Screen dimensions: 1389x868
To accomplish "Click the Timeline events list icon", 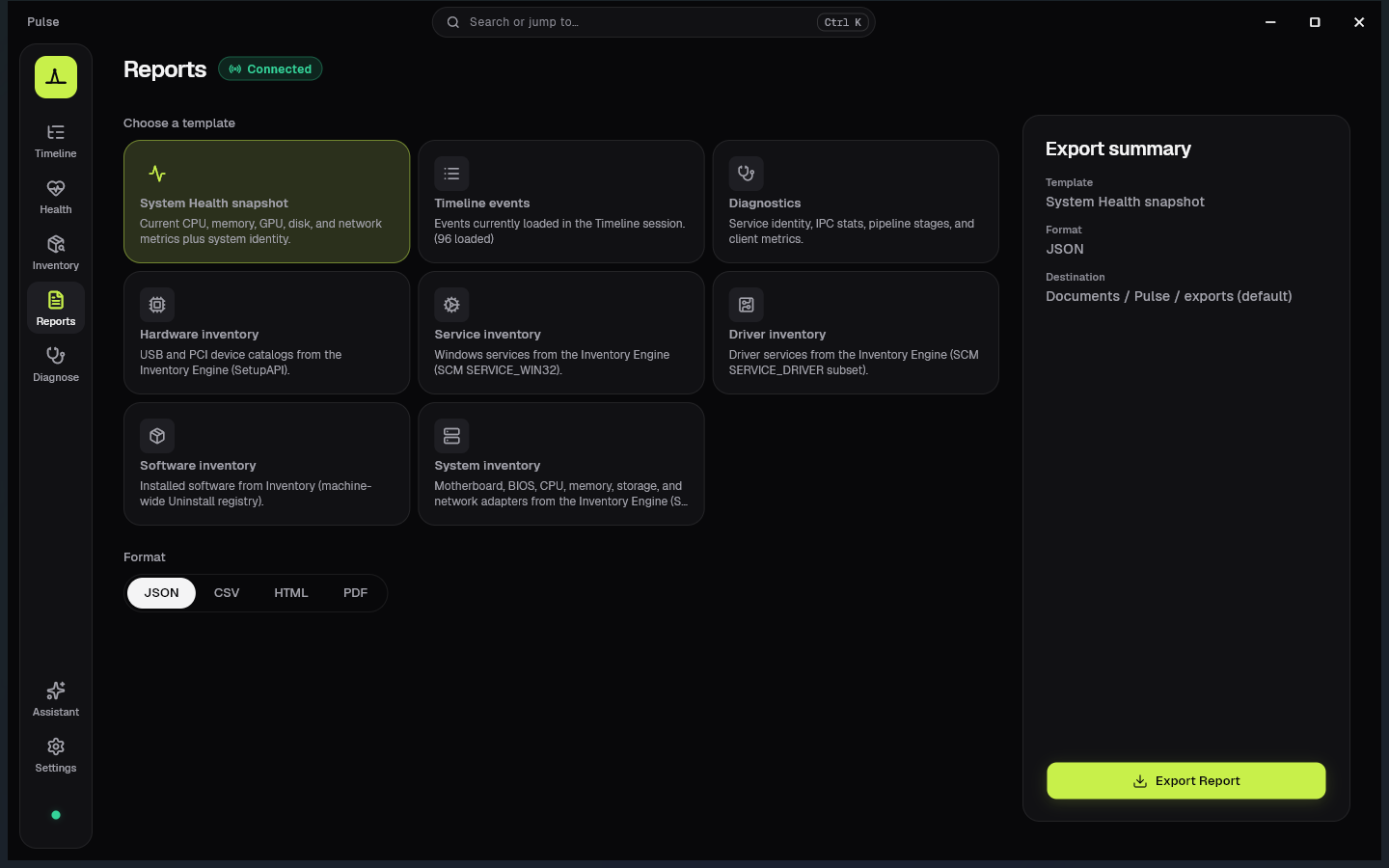I will coord(451,174).
